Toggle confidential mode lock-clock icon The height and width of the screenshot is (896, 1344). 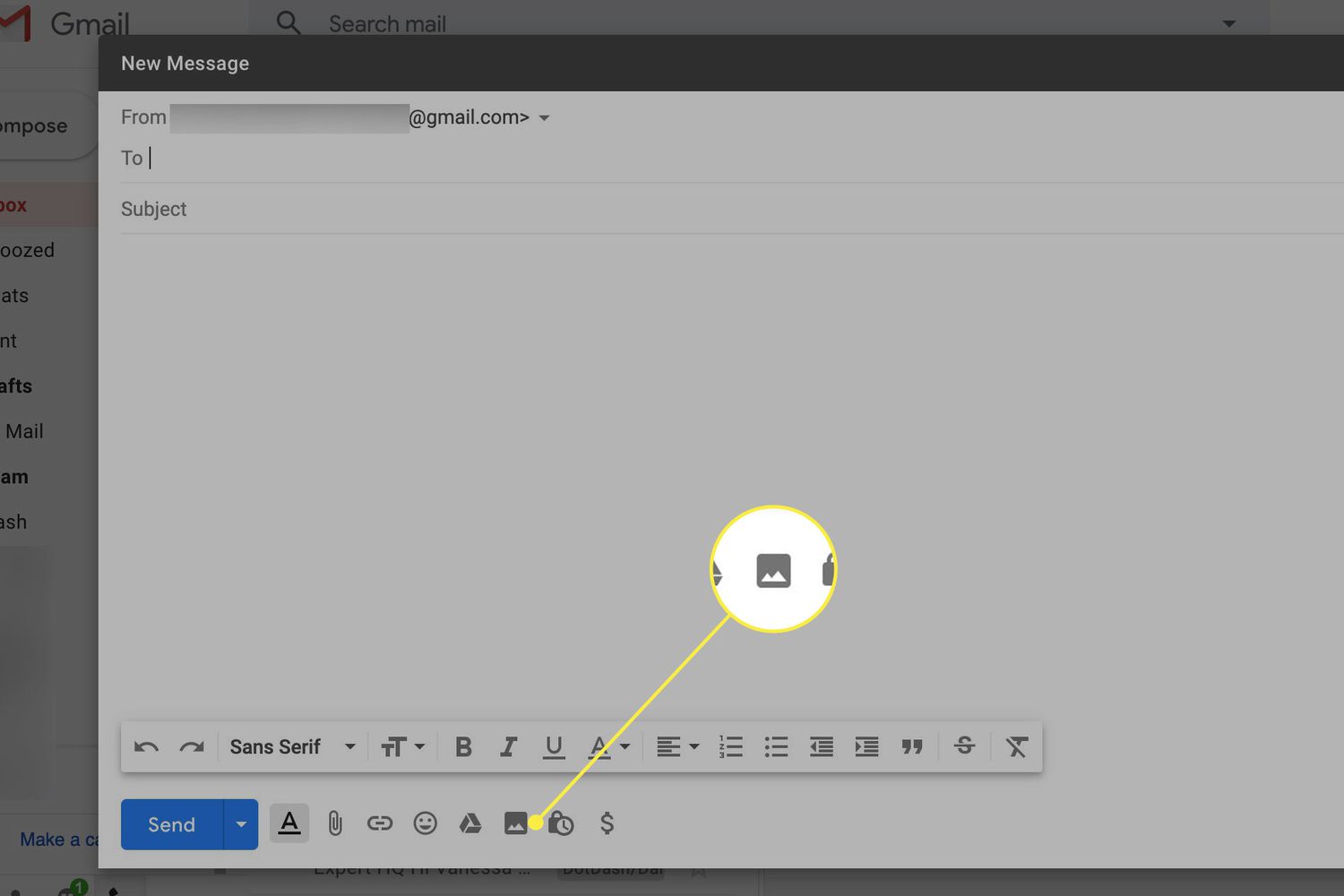click(x=561, y=823)
